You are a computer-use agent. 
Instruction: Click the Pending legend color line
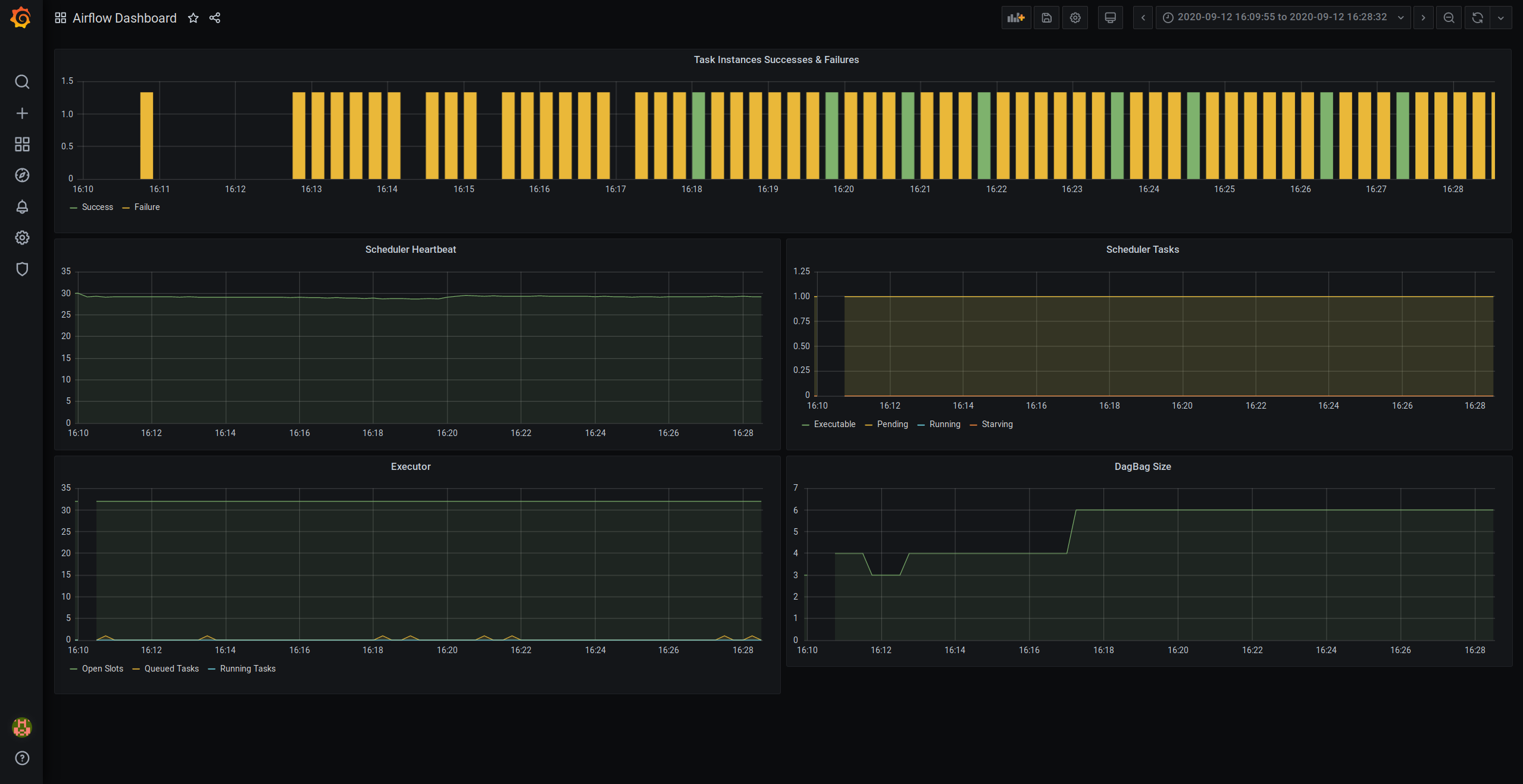coord(868,425)
